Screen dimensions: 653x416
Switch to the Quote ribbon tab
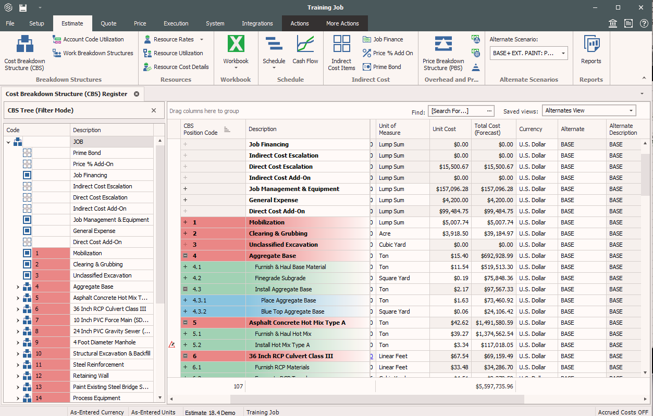[x=108, y=23]
